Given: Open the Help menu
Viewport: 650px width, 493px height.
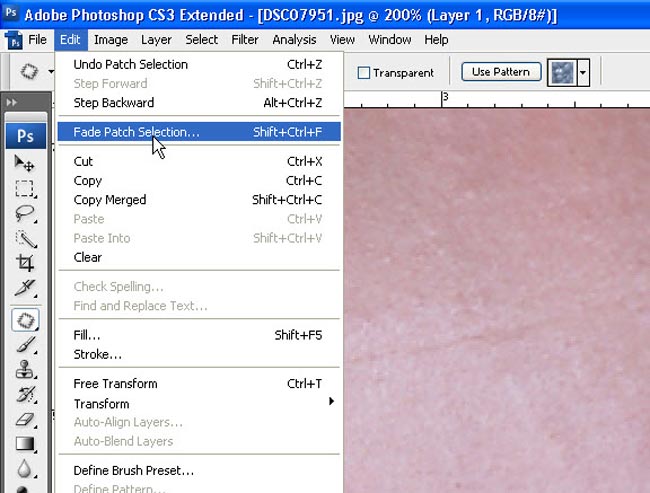Looking at the screenshot, I should coord(436,40).
